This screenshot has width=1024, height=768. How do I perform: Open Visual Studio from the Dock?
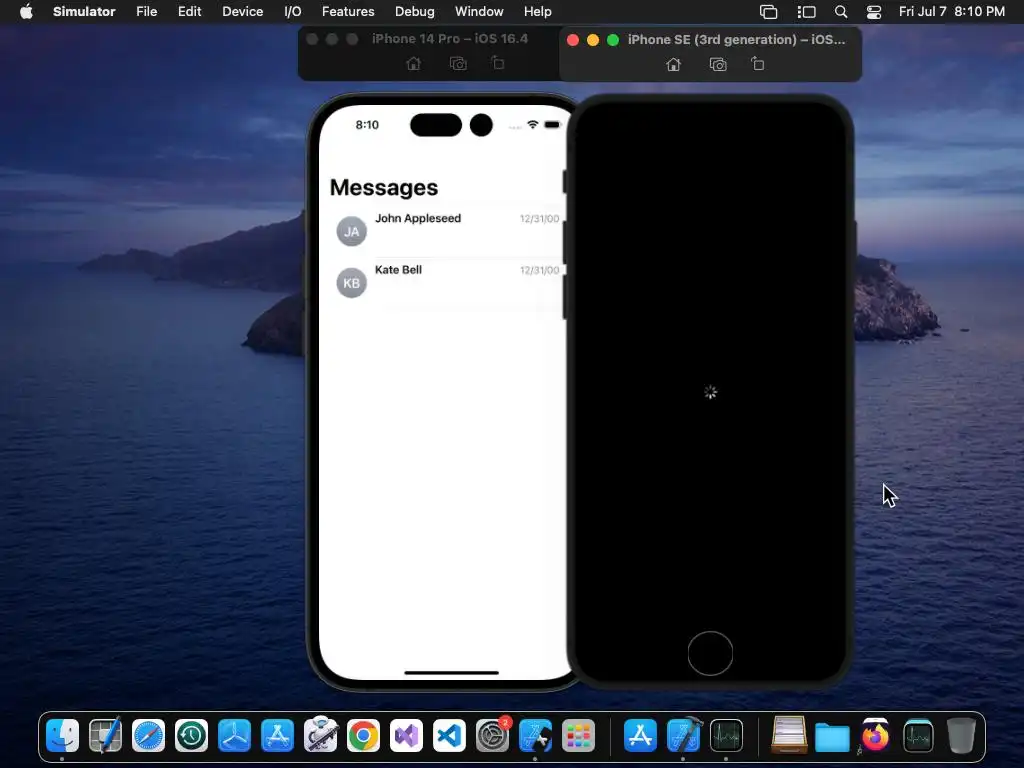pyautogui.click(x=406, y=735)
